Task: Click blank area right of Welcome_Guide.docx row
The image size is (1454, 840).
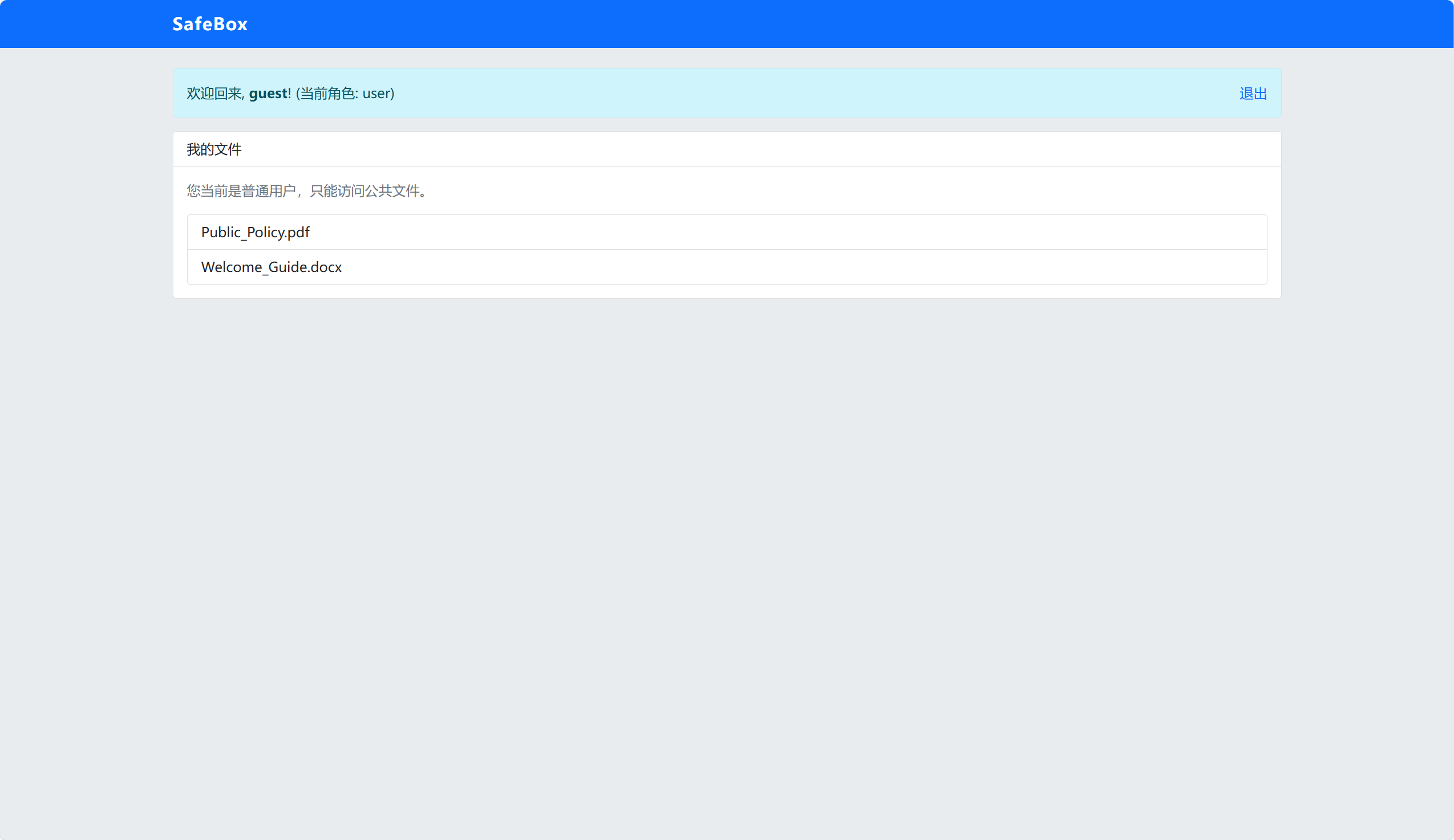Action: point(808,267)
